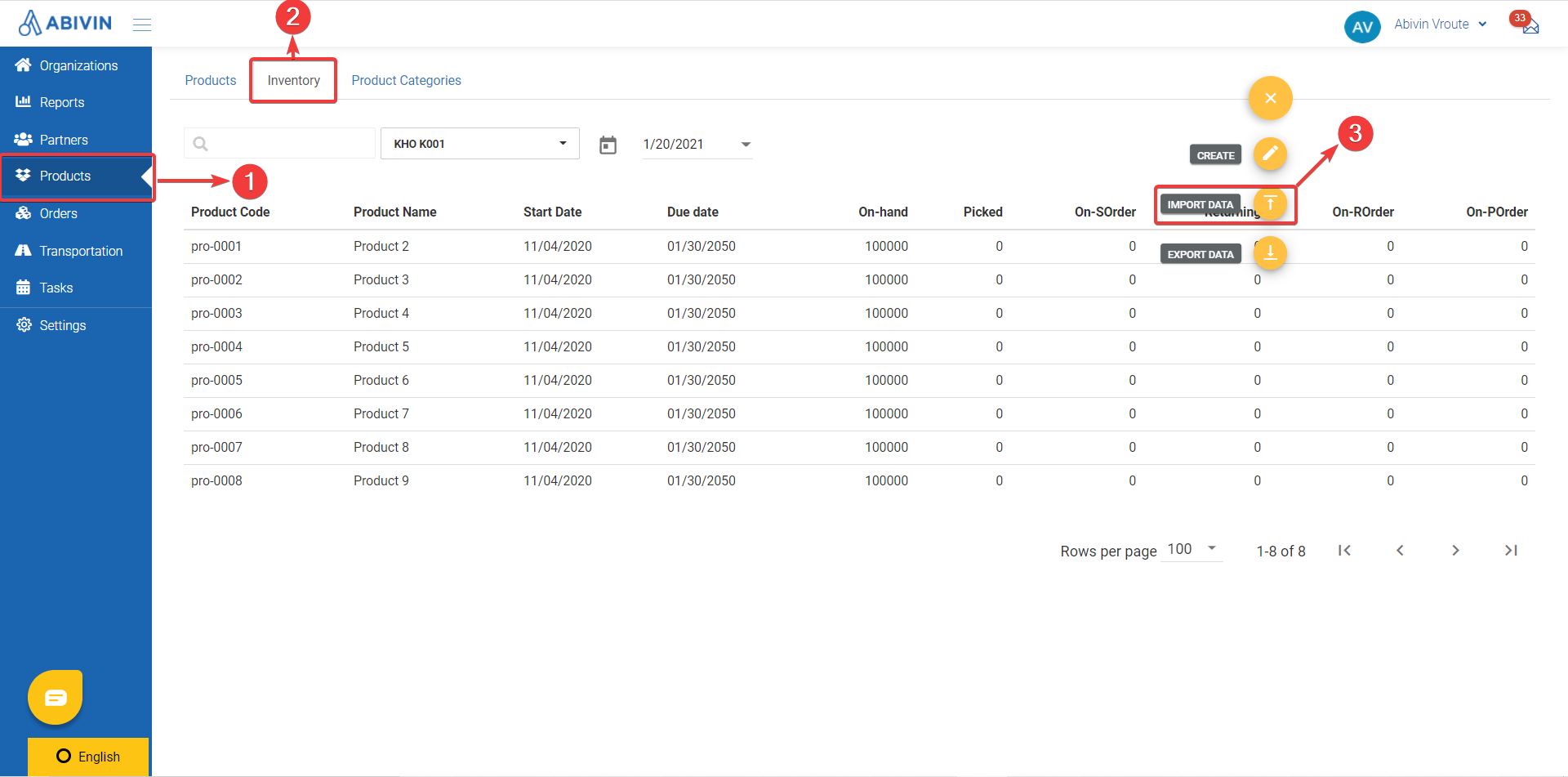Open Transportation in the sidebar
Image resolution: width=1568 pixels, height=777 pixels.
(76, 251)
